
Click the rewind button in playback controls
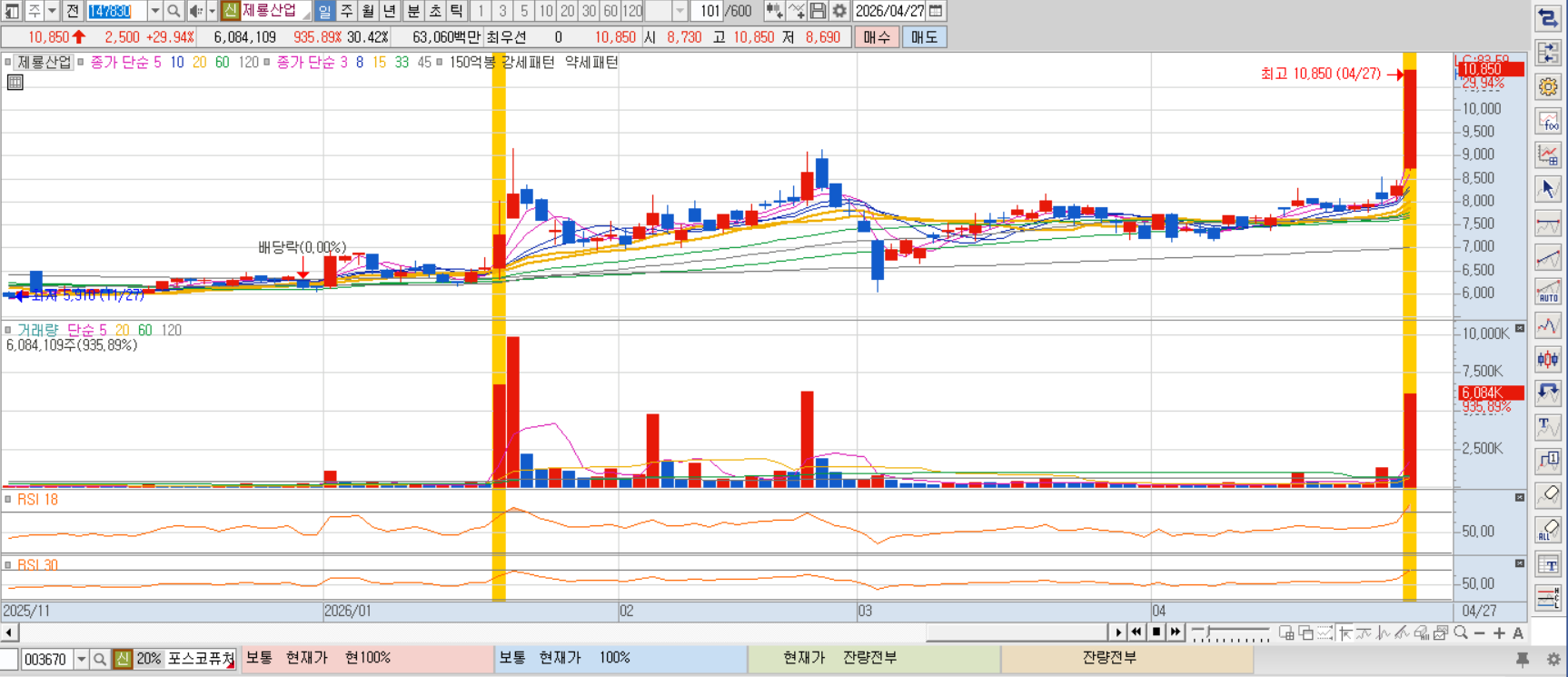1137,632
